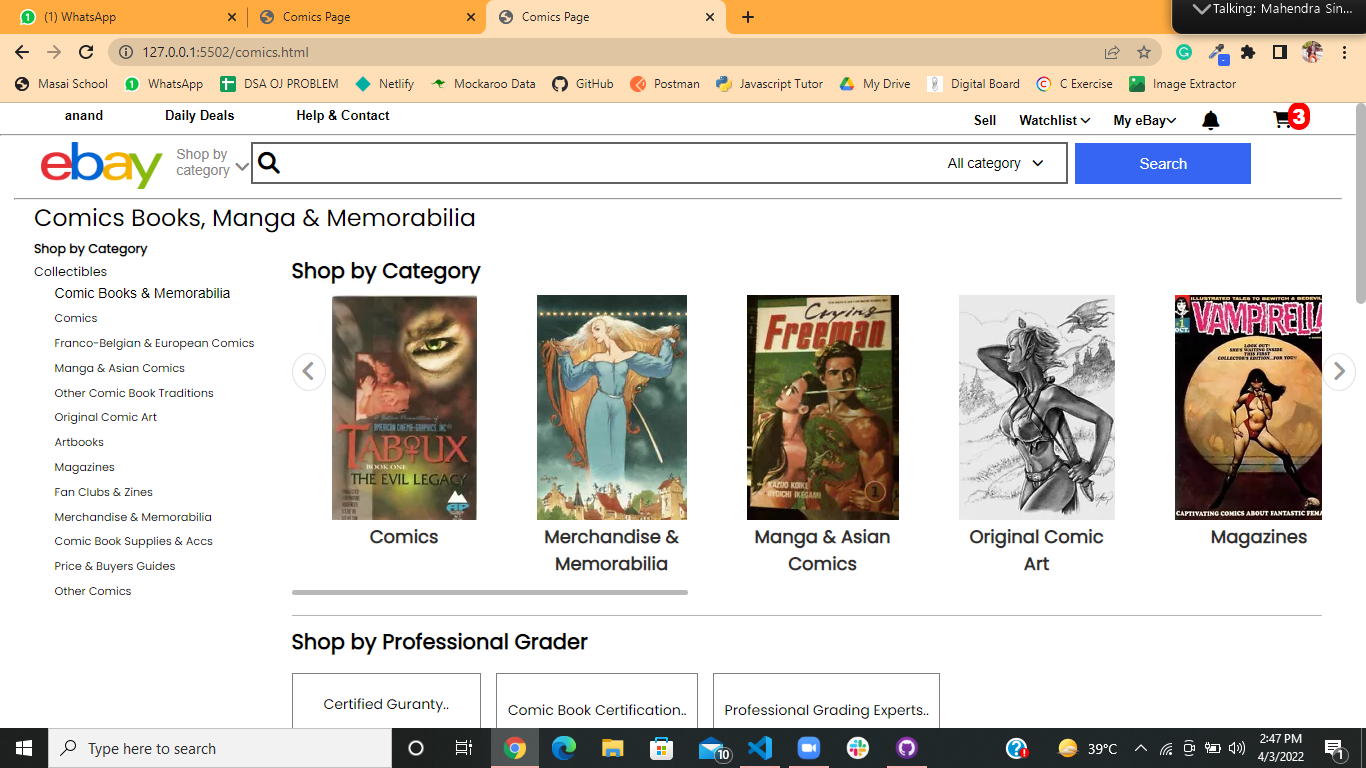Click Daily Deals in top menu

199,115
